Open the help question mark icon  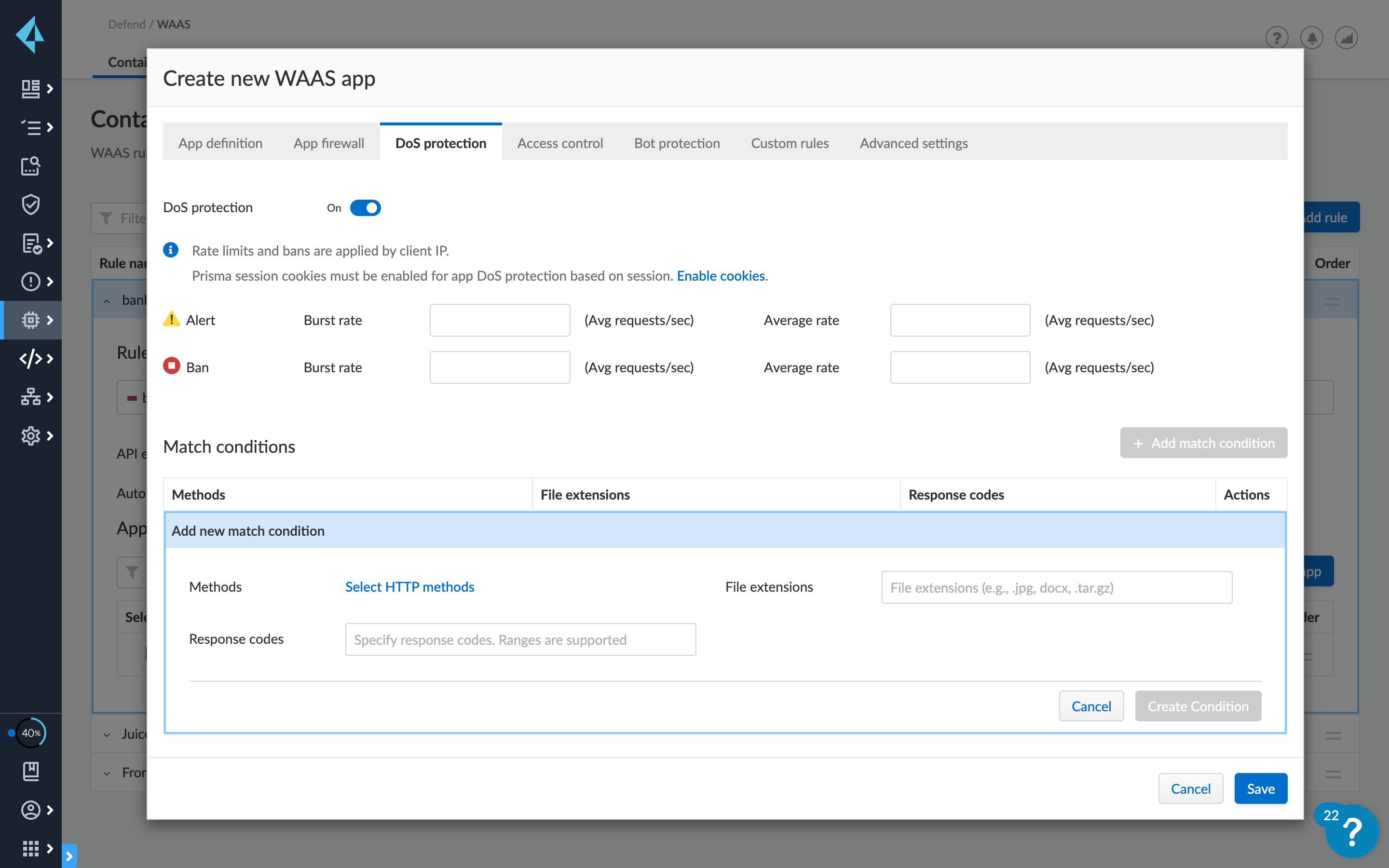tap(1277, 37)
